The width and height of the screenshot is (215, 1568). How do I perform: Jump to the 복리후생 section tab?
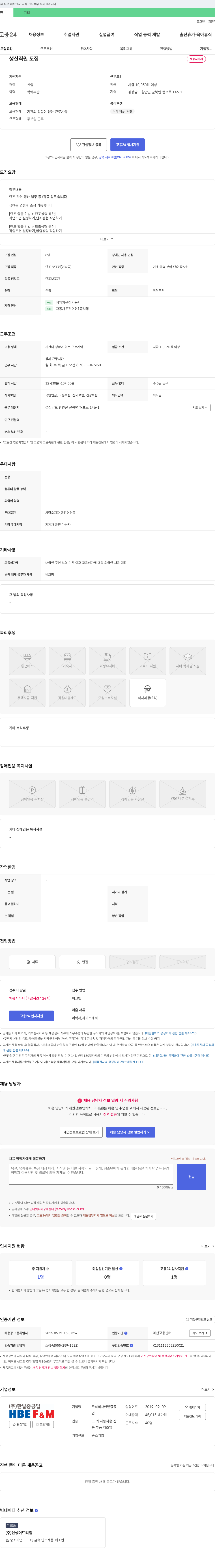[x=126, y=49]
